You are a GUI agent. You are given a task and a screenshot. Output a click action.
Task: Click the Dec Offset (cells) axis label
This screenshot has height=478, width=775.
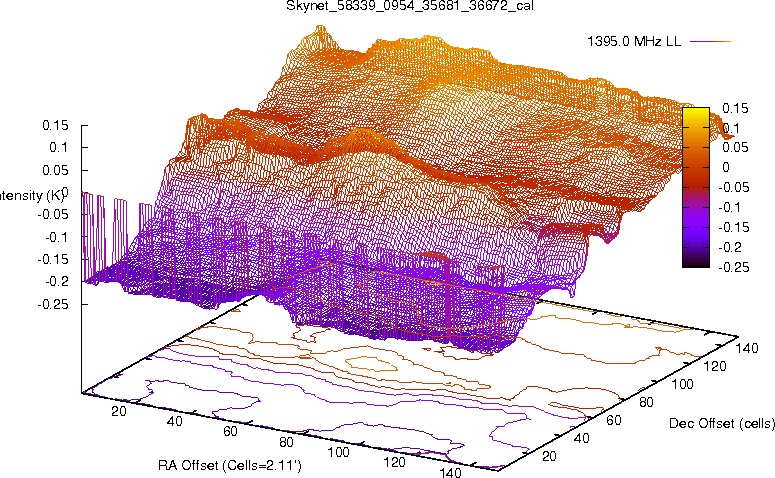pos(722,423)
